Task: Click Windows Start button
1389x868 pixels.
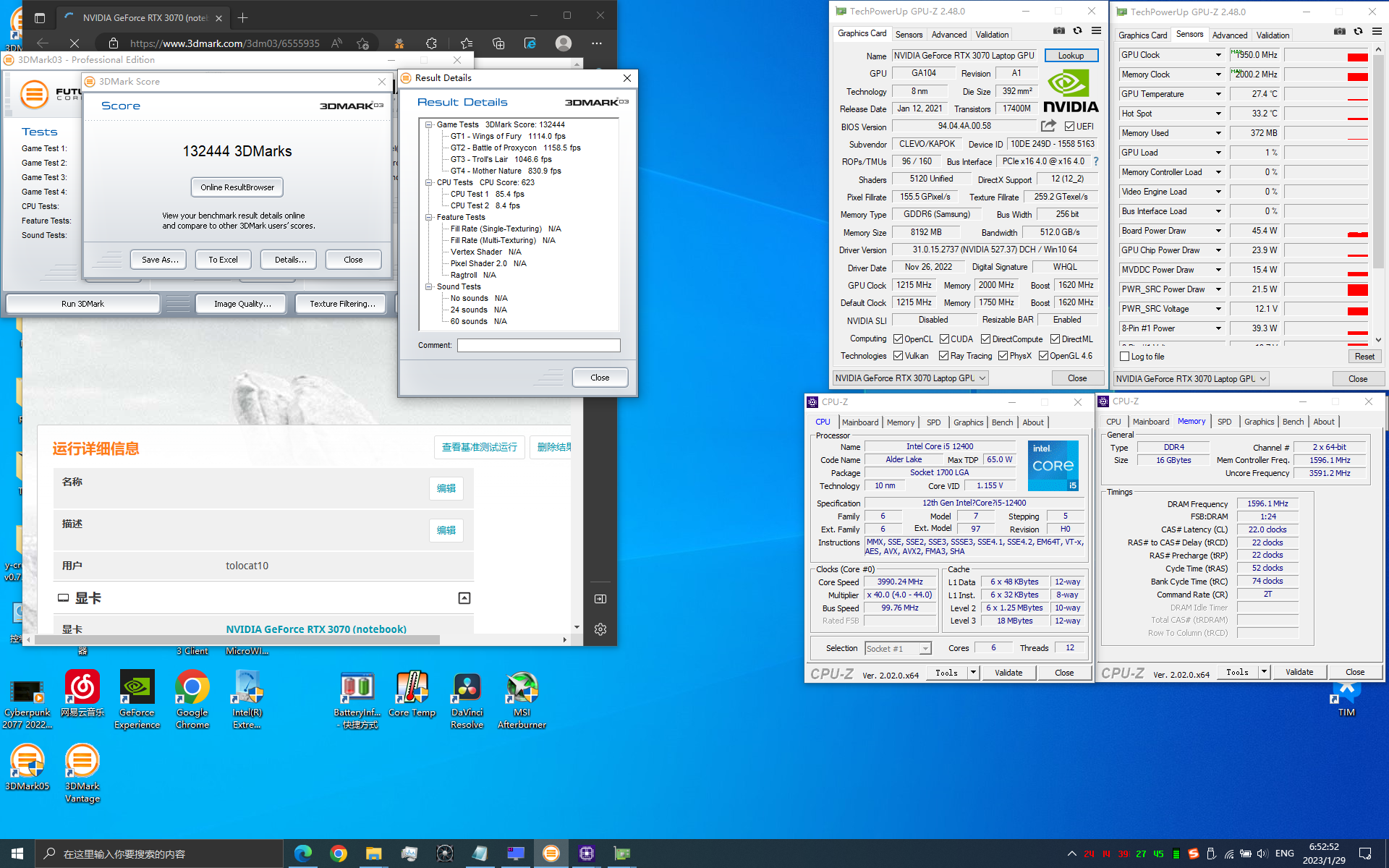Action: point(17,854)
